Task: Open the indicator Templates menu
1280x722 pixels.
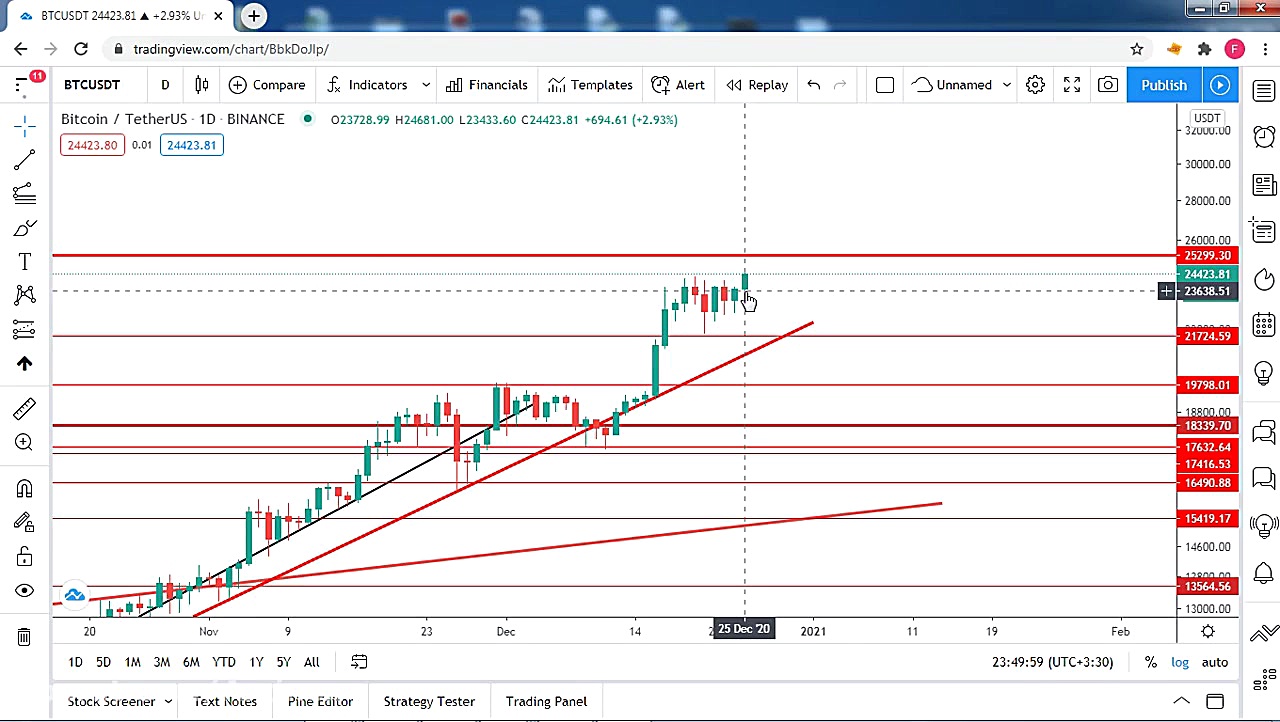Action: (590, 85)
